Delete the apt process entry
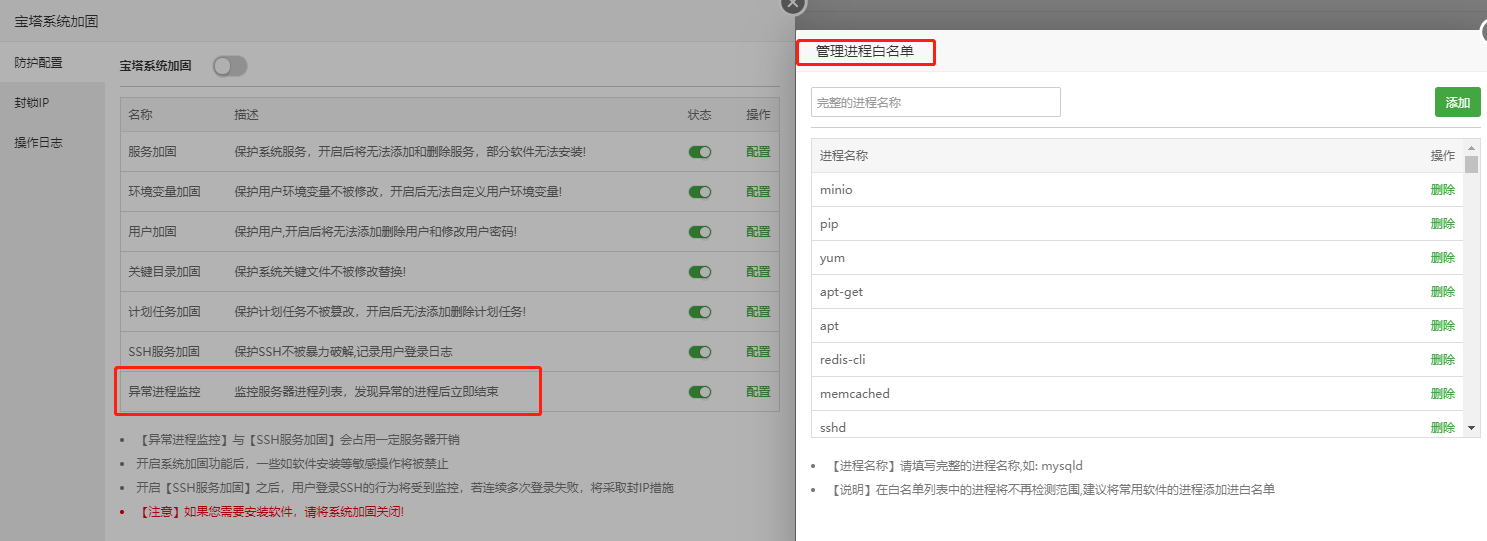The image size is (1487, 541). pyautogui.click(x=1442, y=326)
